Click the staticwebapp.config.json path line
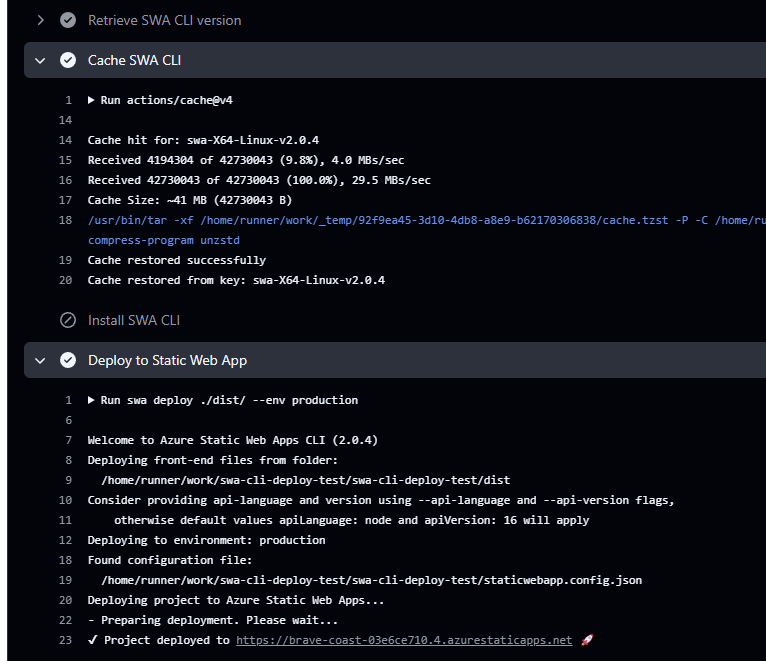Image resolution: width=766 pixels, height=661 pixels. tap(371, 580)
